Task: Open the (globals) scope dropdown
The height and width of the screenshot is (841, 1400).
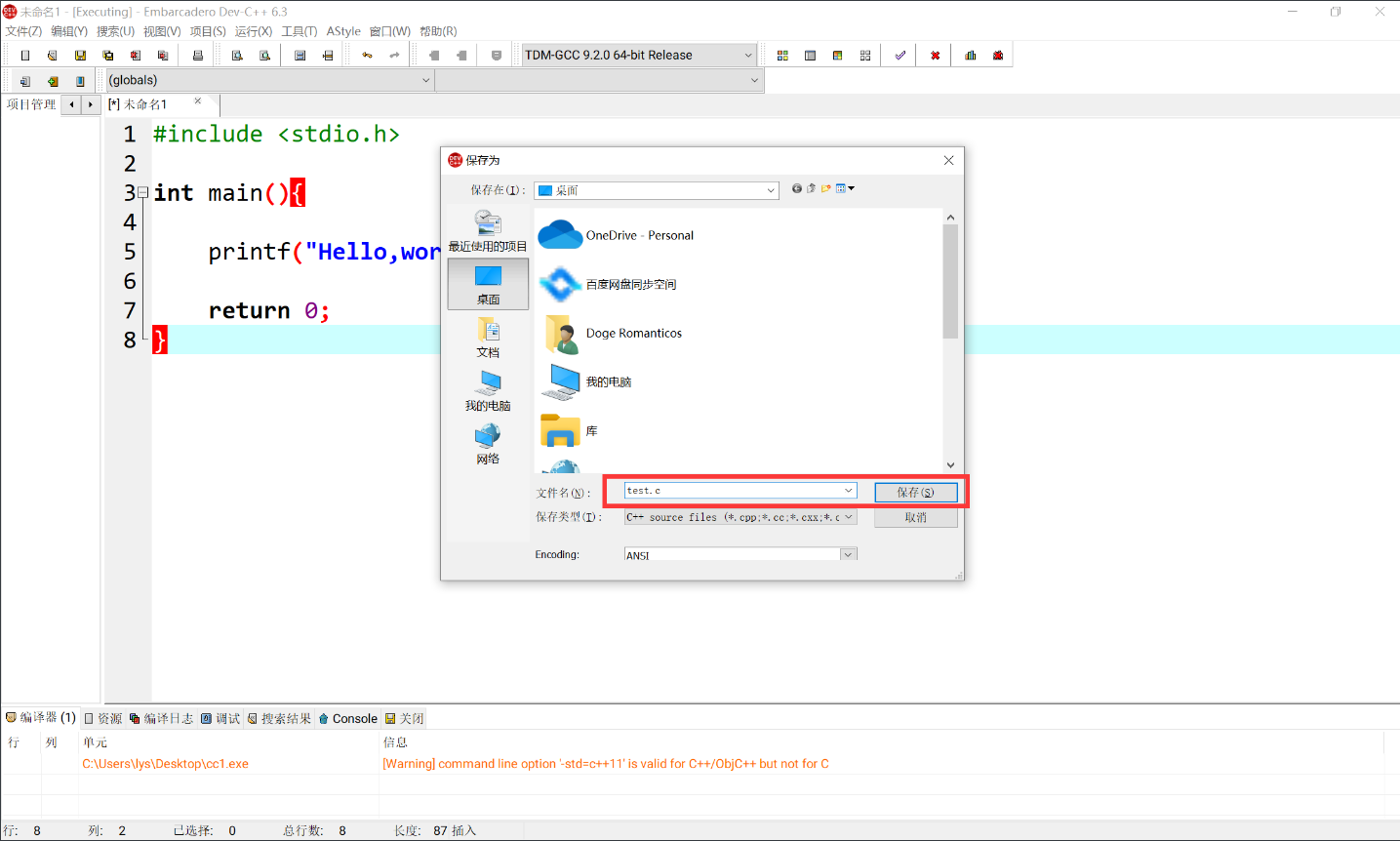Action: click(x=425, y=80)
